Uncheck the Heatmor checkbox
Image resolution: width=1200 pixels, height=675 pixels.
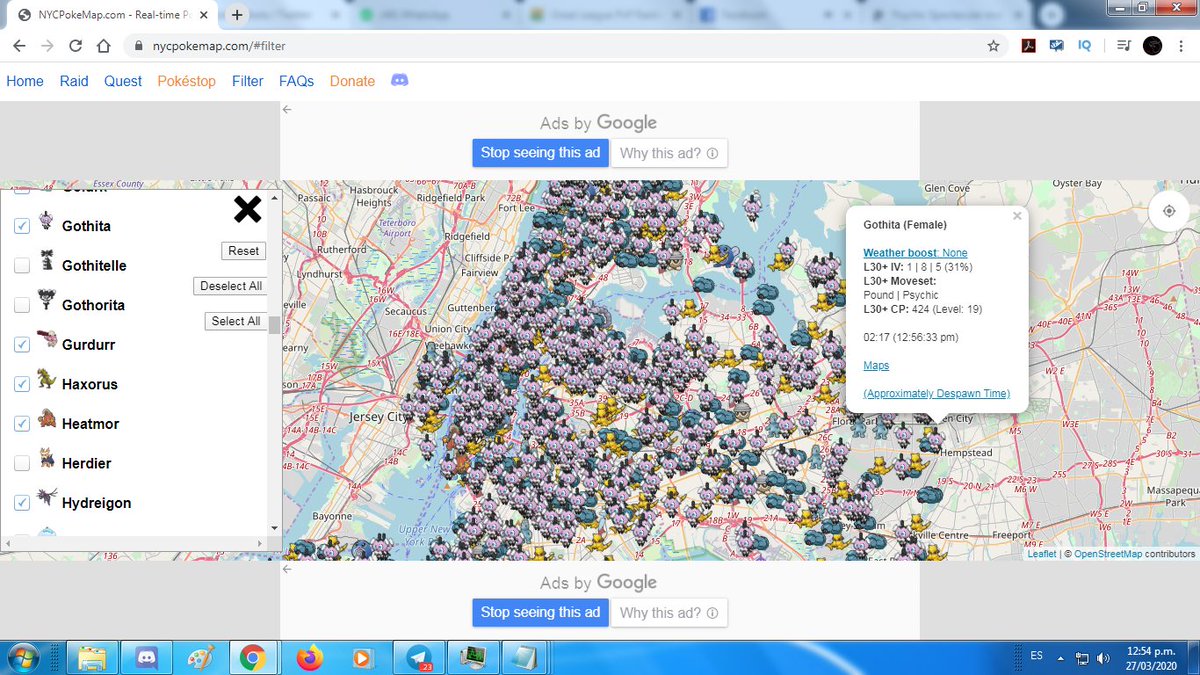pyautogui.click(x=21, y=424)
